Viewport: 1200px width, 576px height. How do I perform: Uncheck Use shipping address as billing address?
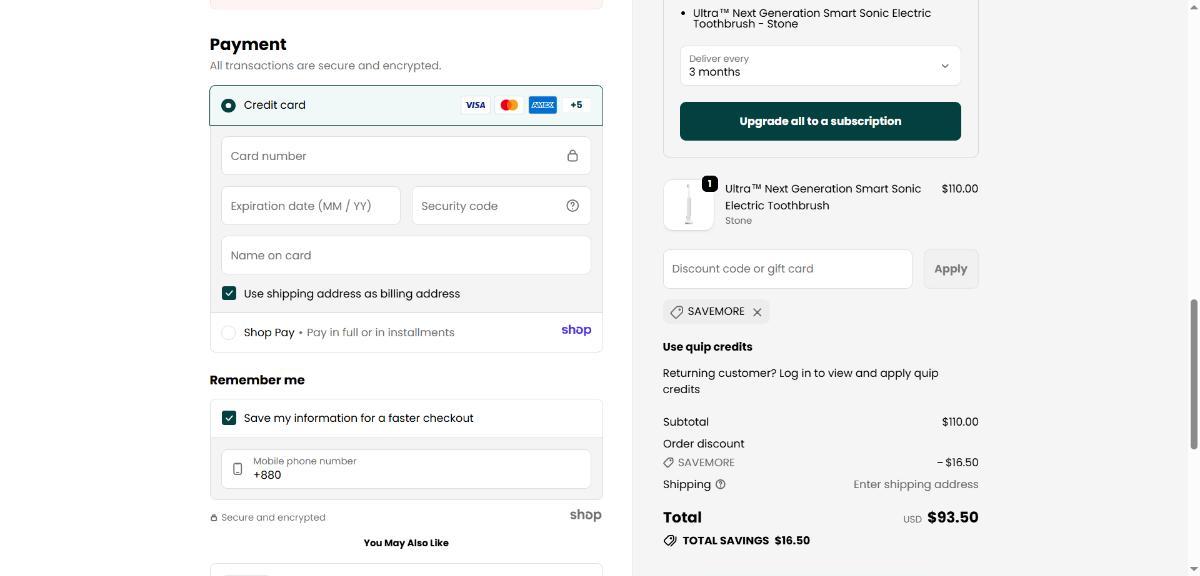(229, 294)
